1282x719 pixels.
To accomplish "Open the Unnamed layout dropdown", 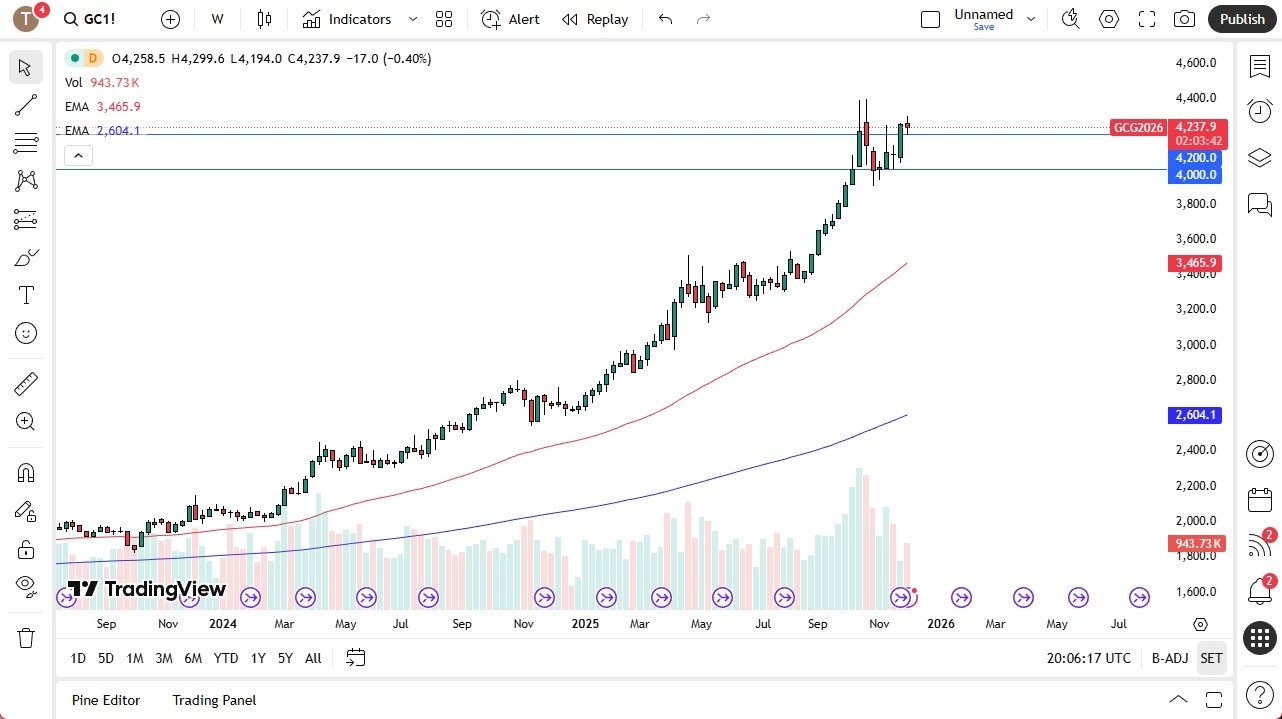I will (x=1030, y=16).
